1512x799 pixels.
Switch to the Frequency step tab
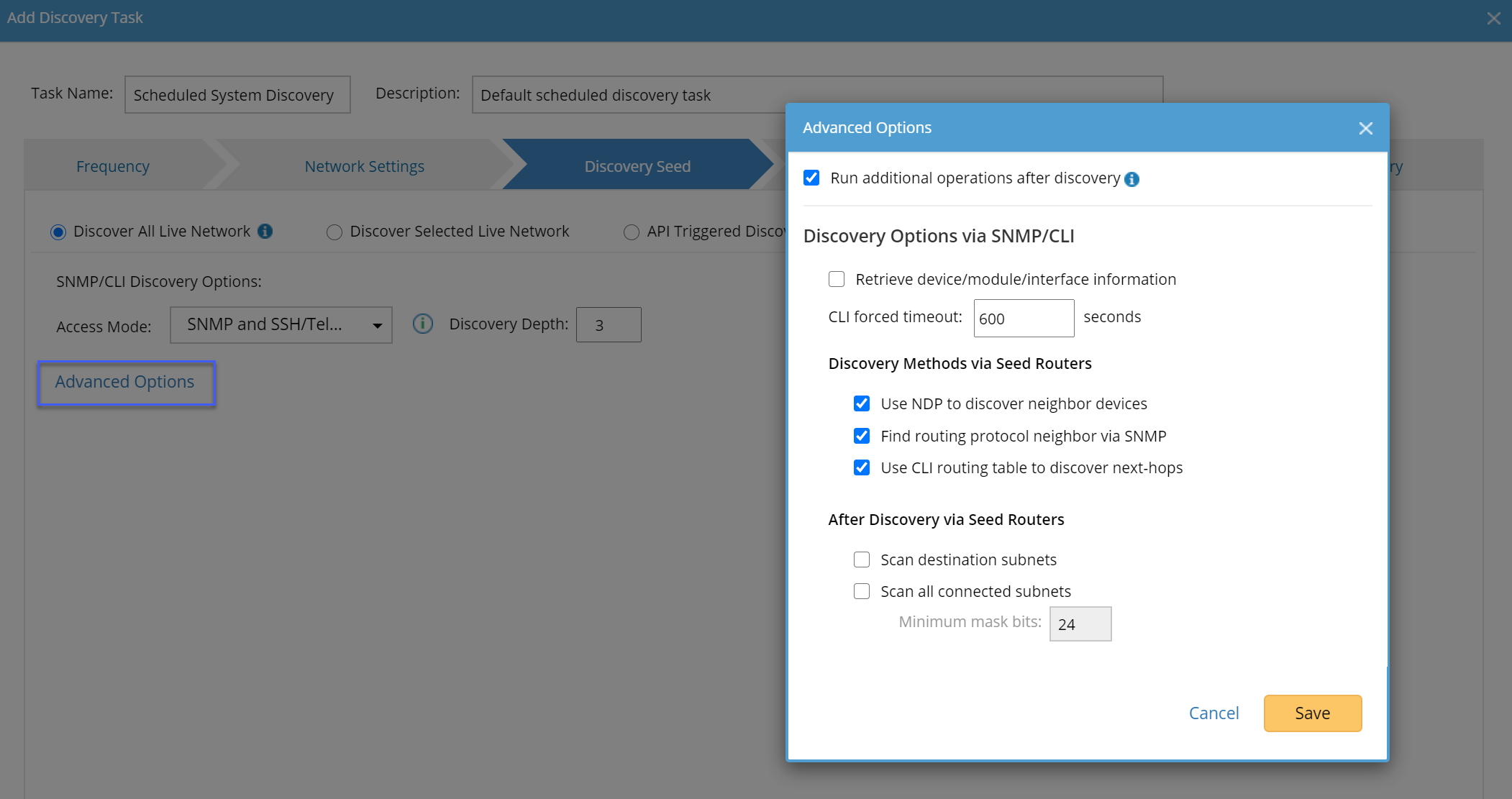point(113,166)
